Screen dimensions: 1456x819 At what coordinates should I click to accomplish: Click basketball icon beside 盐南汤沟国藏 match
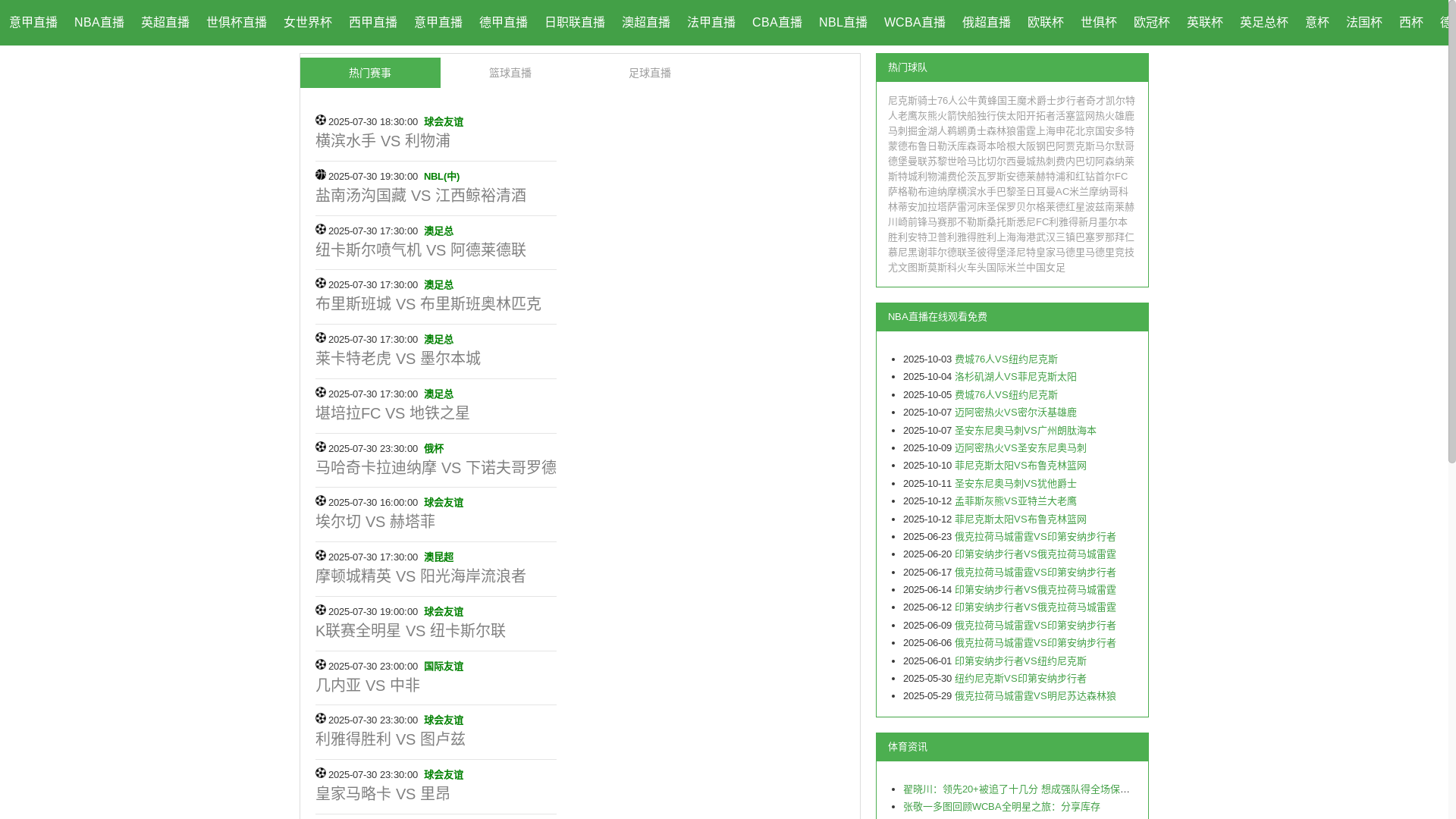(321, 174)
